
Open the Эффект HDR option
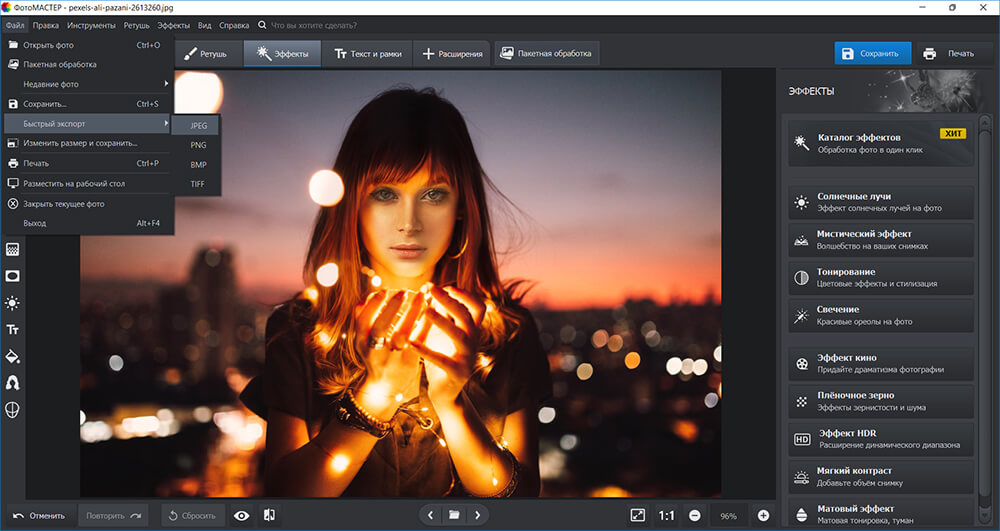[881, 439]
